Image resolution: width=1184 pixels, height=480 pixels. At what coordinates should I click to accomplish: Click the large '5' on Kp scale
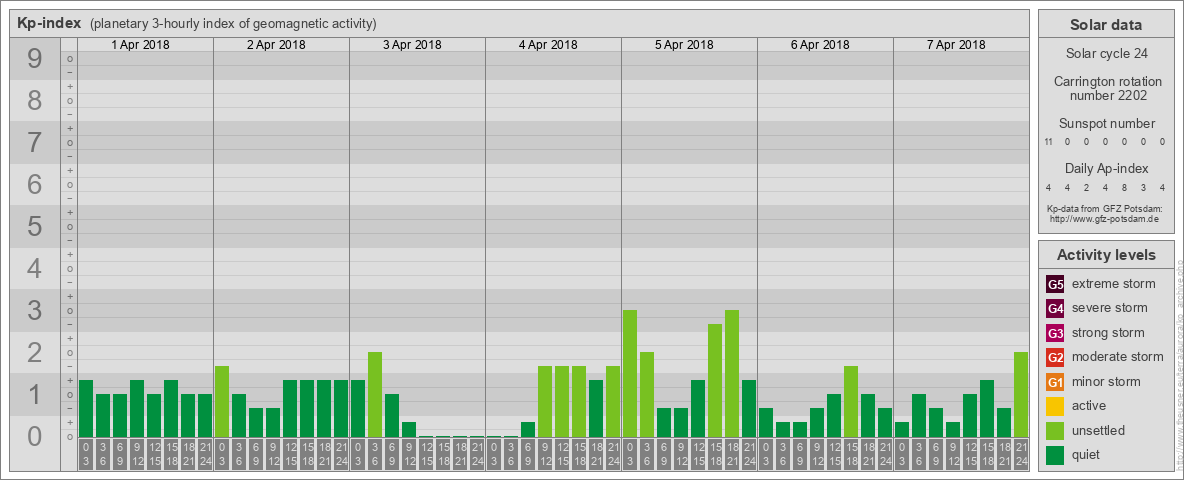35,226
